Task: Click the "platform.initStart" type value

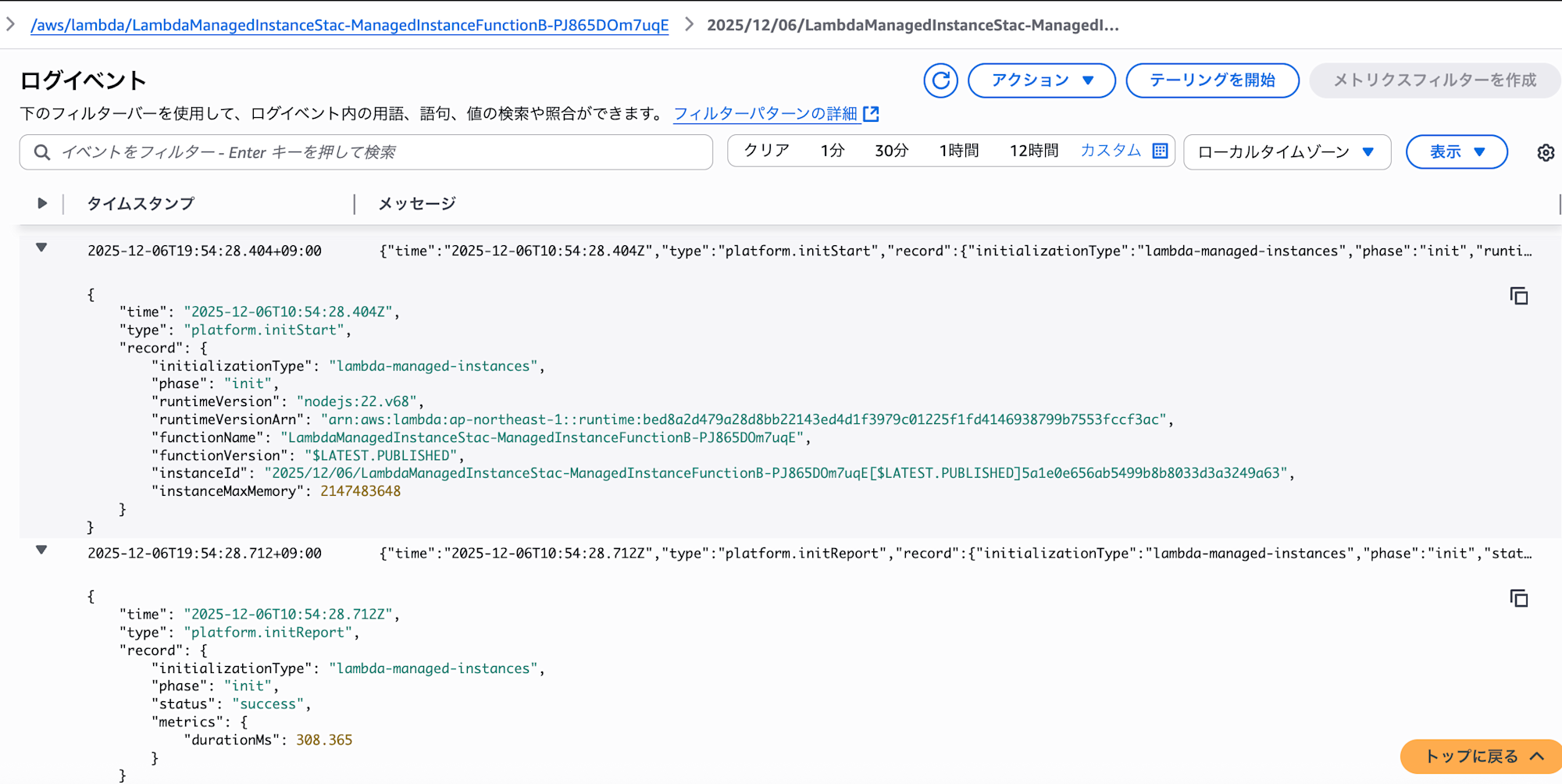Action: point(264,330)
